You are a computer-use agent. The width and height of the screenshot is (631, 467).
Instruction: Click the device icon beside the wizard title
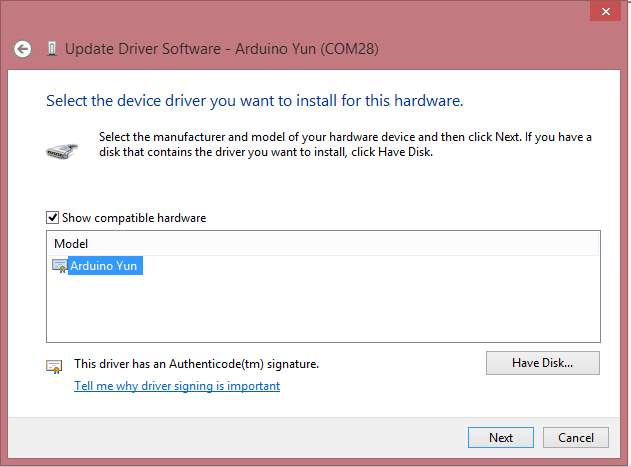pos(51,48)
